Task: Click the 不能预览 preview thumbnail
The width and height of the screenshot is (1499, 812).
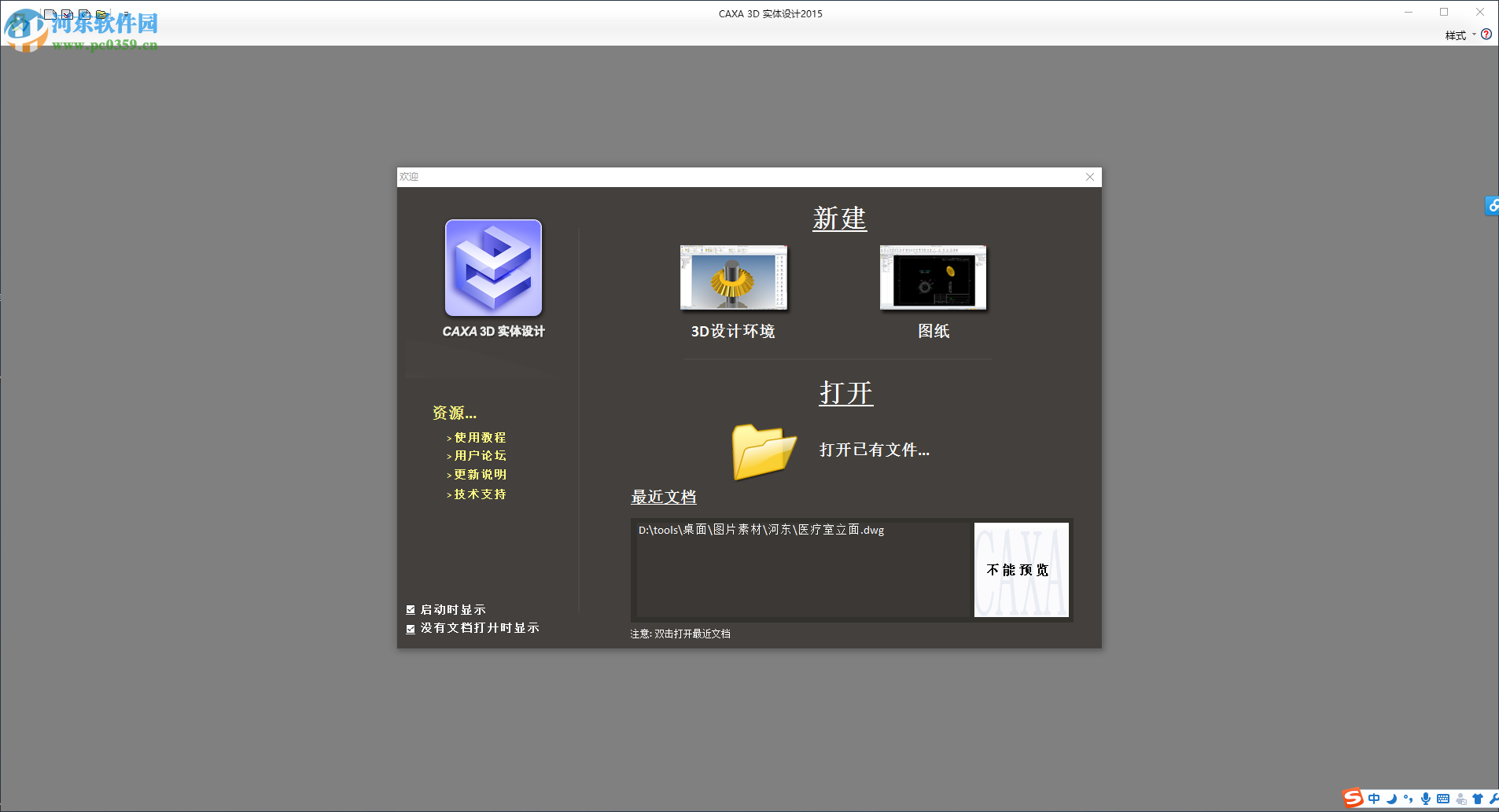Action: [1021, 569]
